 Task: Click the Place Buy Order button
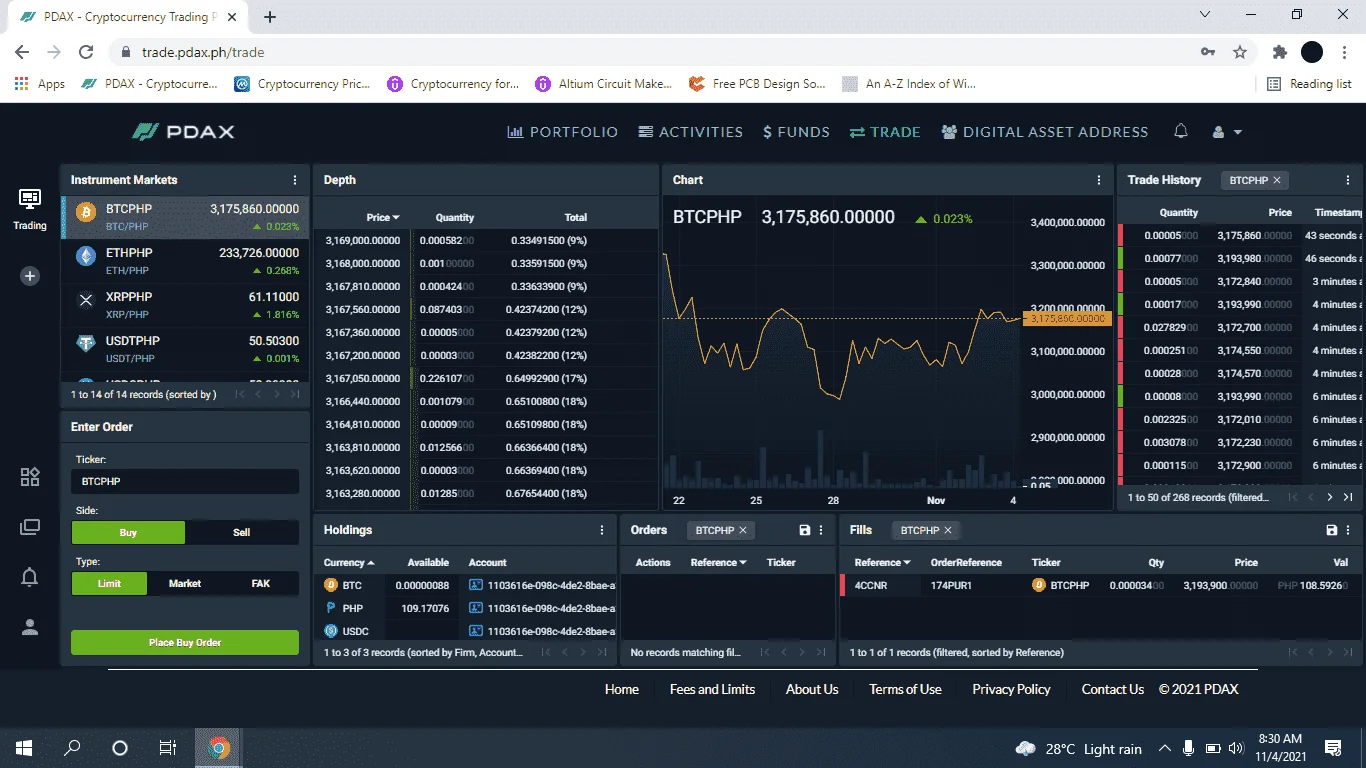tap(185, 642)
